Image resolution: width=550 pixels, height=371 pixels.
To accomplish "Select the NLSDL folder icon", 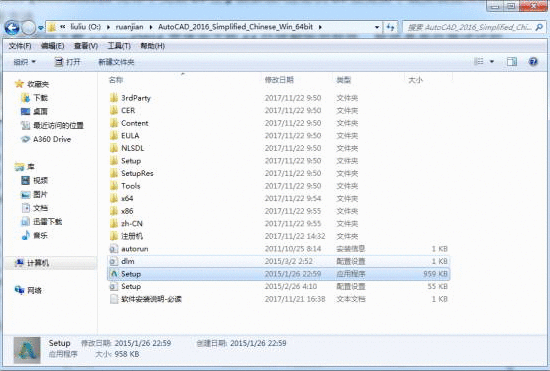I will pos(114,148).
